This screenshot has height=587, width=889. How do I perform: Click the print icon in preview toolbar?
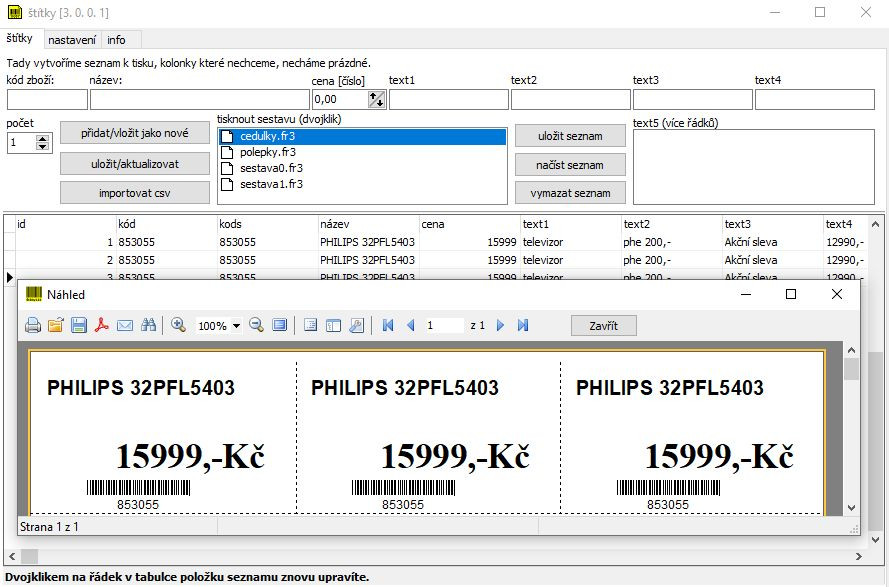[x=33, y=325]
